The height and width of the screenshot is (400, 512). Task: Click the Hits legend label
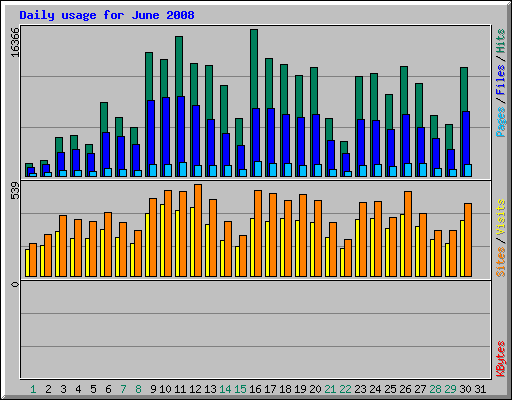[500, 41]
